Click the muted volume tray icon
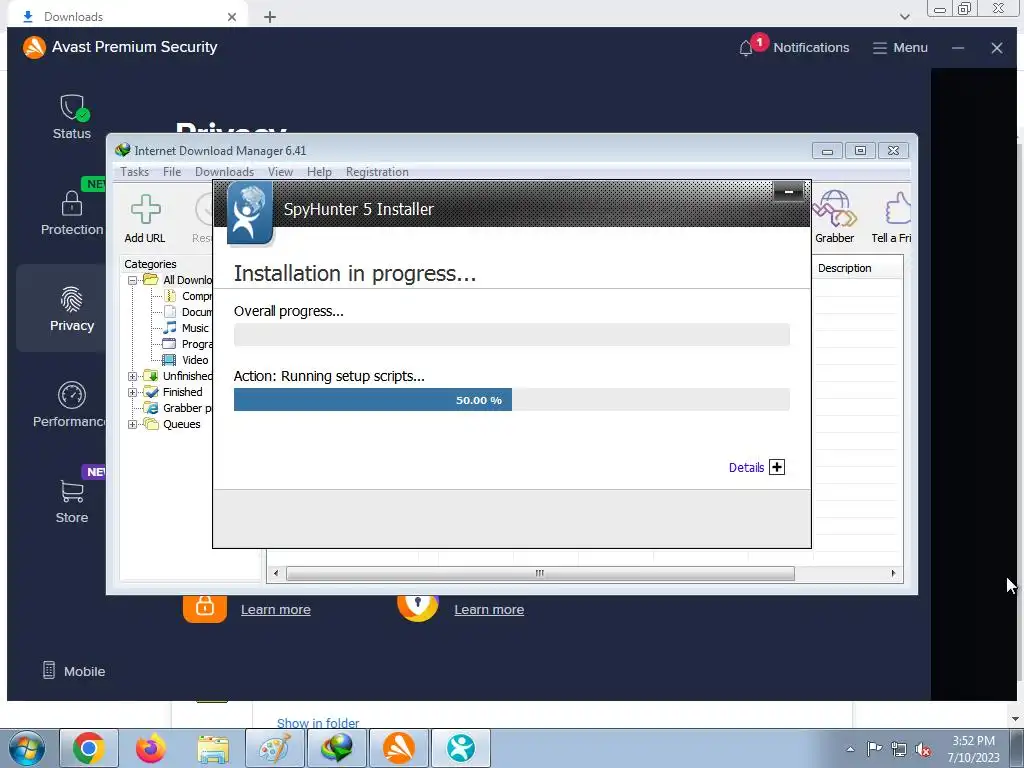 pos(923,750)
